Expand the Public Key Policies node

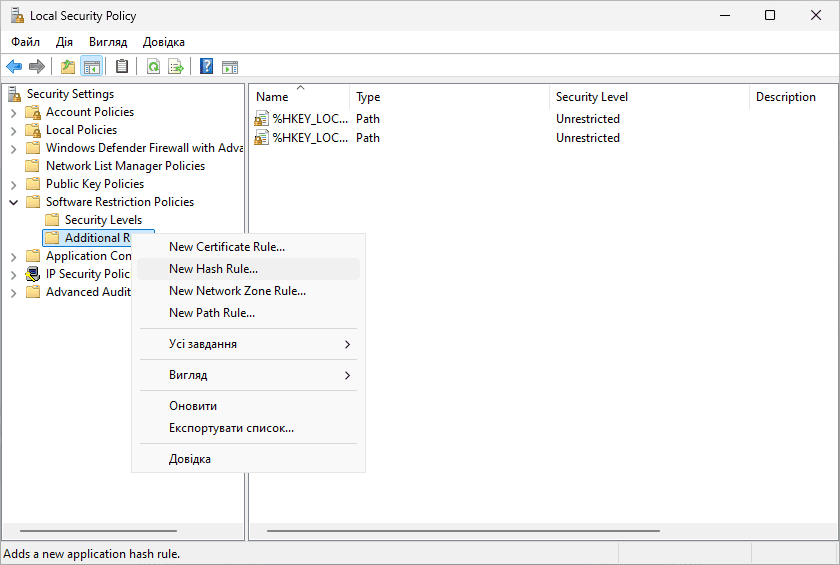click(x=13, y=184)
